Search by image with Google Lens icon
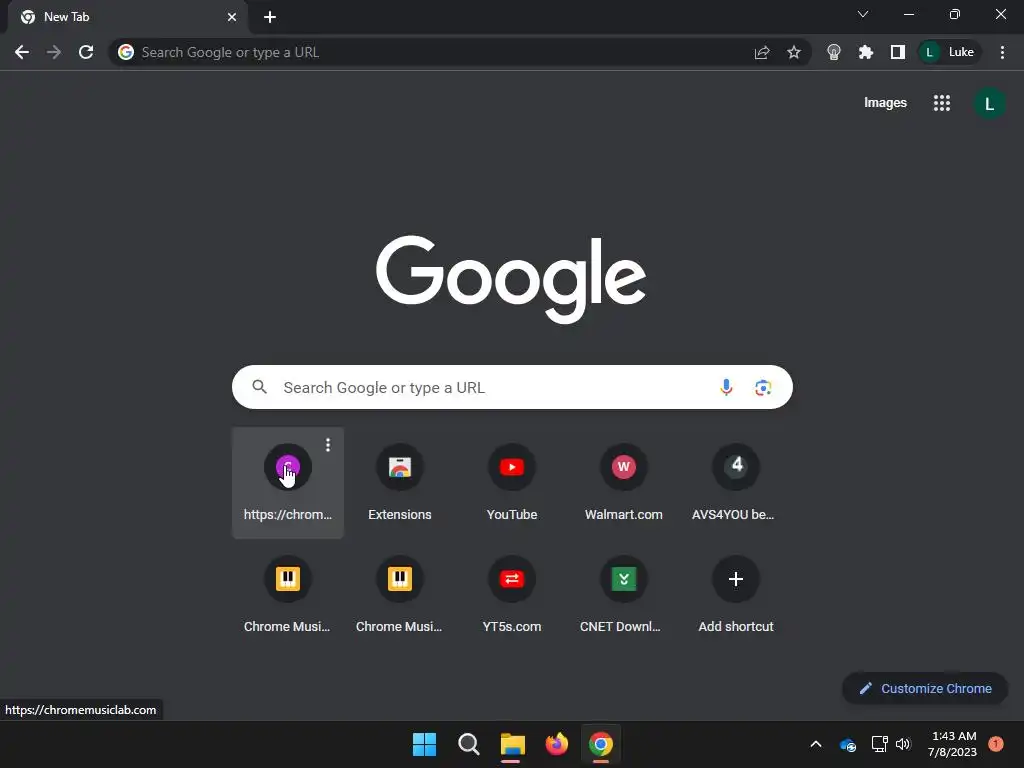 tap(763, 387)
